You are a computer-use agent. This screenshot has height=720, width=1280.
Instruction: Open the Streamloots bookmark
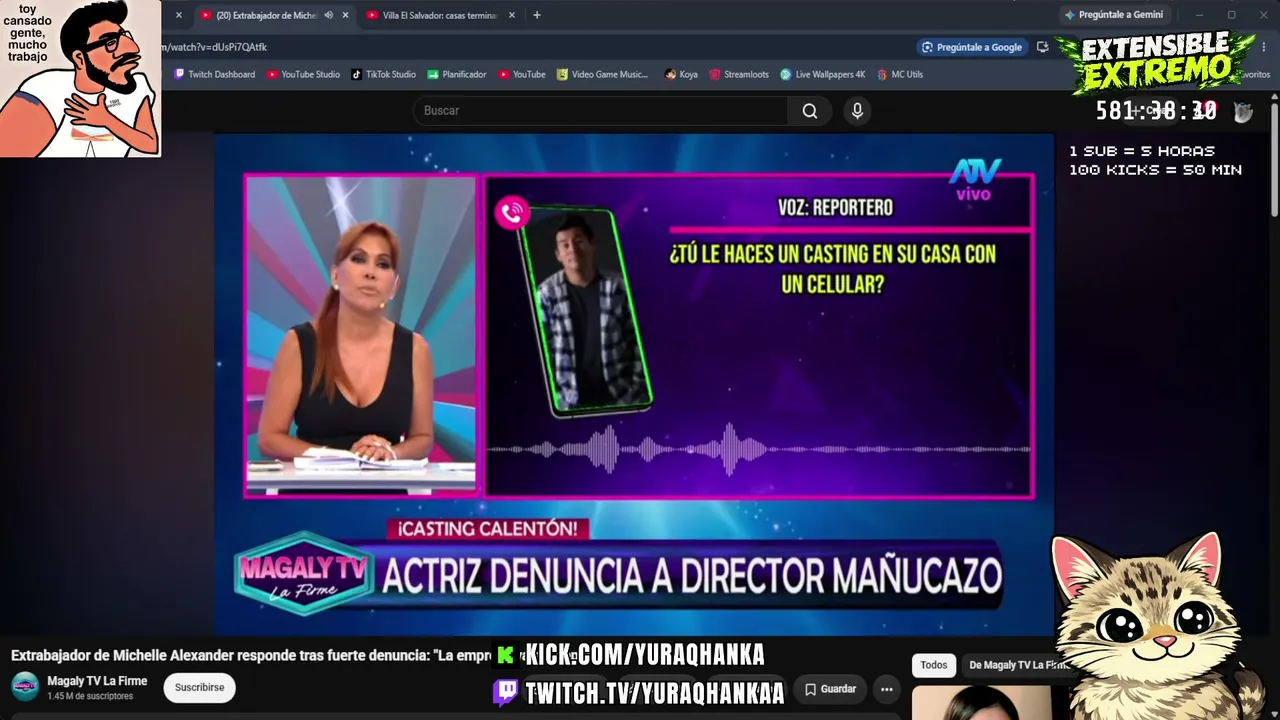[x=739, y=74]
